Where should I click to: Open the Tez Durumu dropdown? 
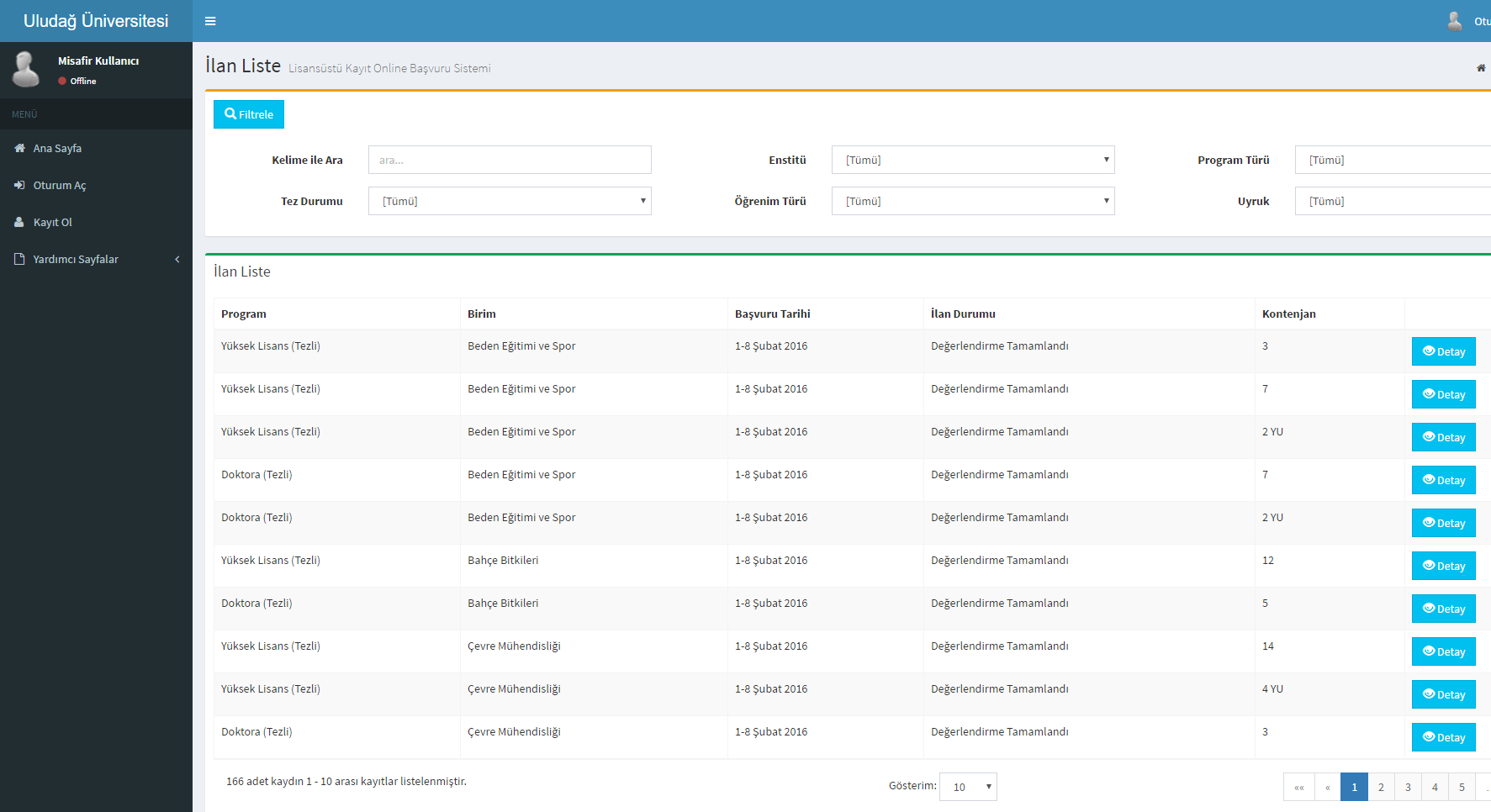tap(510, 201)
